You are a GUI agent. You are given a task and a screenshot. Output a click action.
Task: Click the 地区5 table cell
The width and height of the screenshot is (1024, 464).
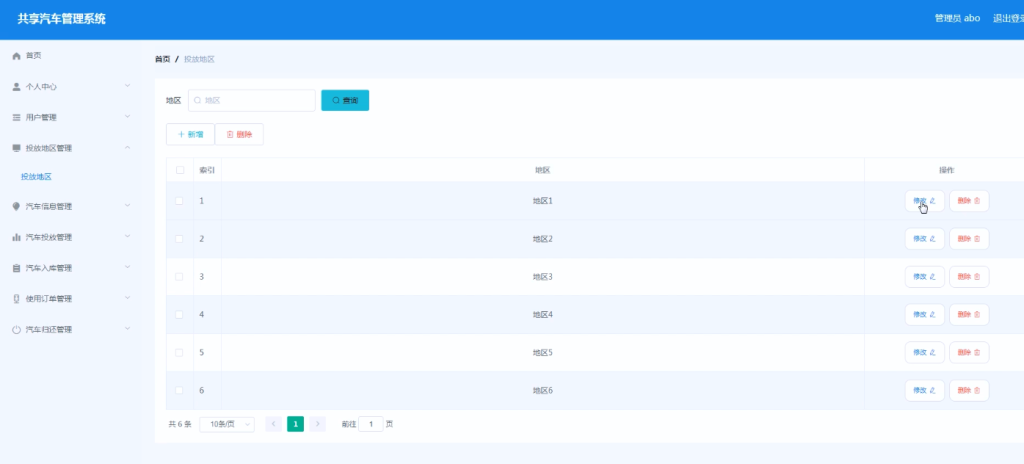543,353
